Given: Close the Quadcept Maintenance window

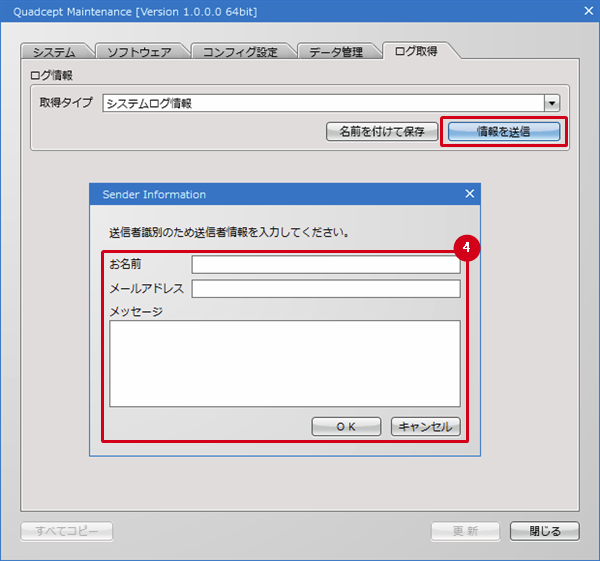Looking at the screenshot, I should pyautogui.click(x=581, y=13).
